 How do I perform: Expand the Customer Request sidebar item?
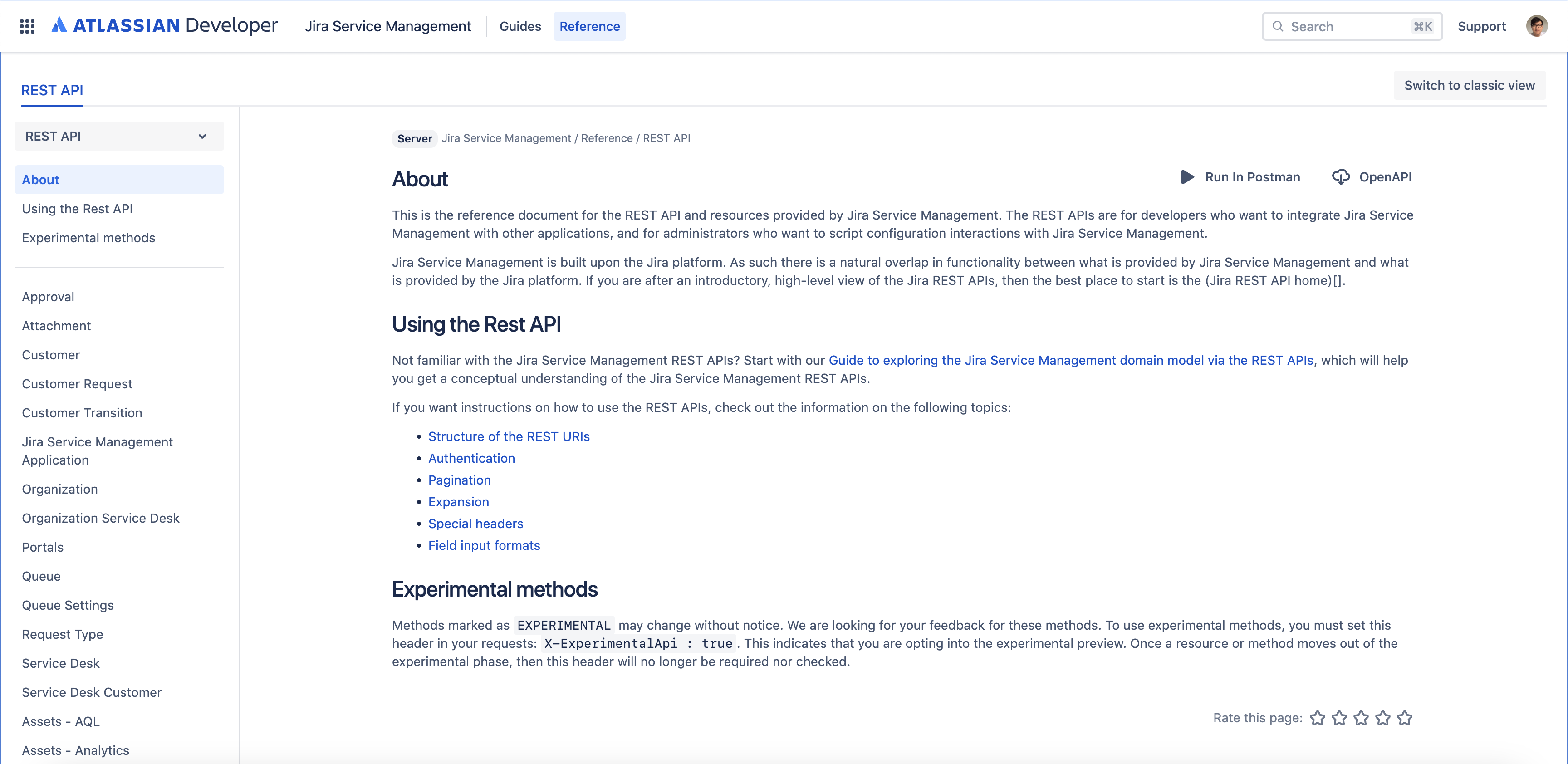click(x=77, y=383)
